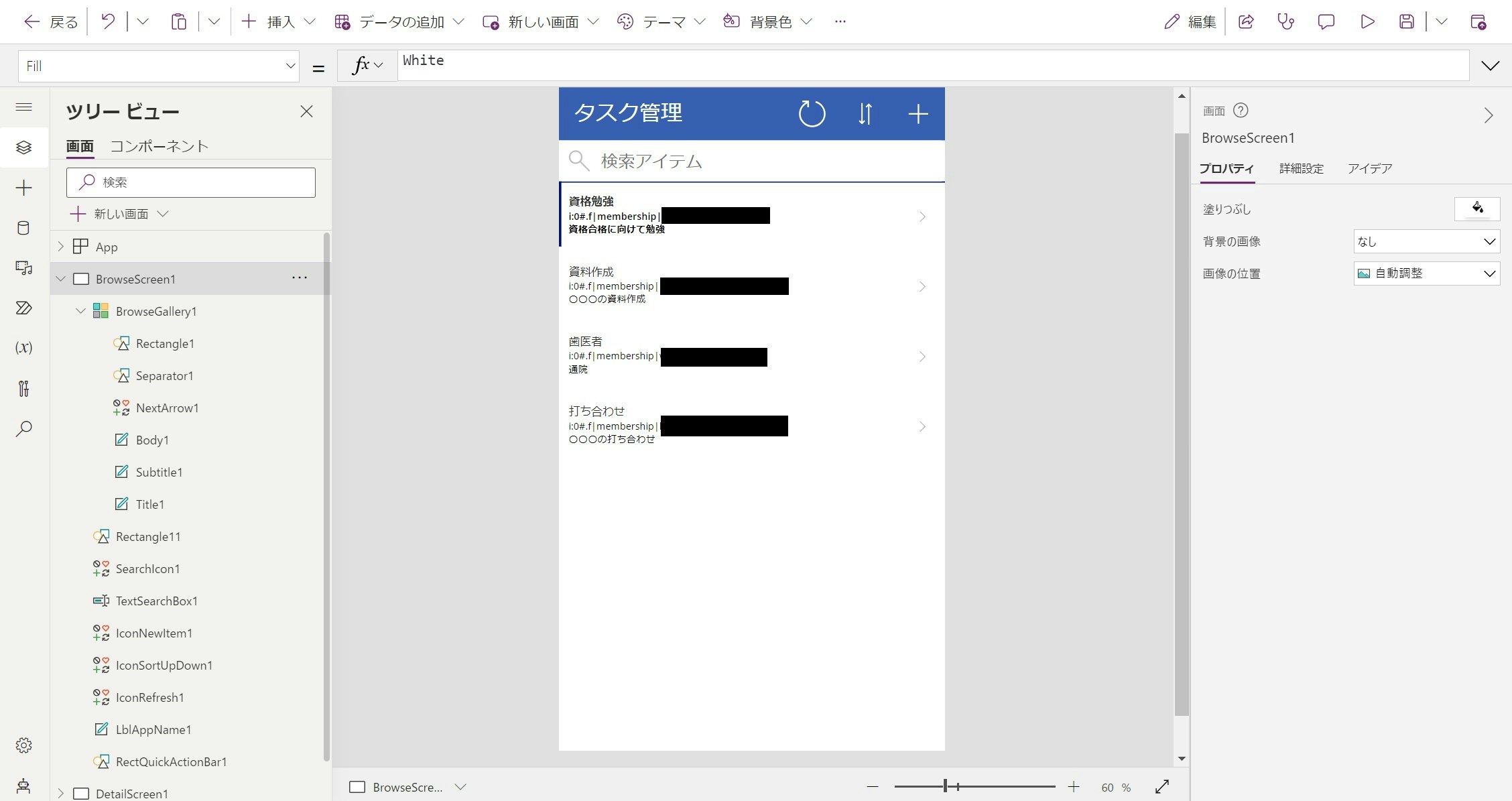Run the App checker stethoscope icon
This screenshot has width=1512, height=801.
[1285, 21]
